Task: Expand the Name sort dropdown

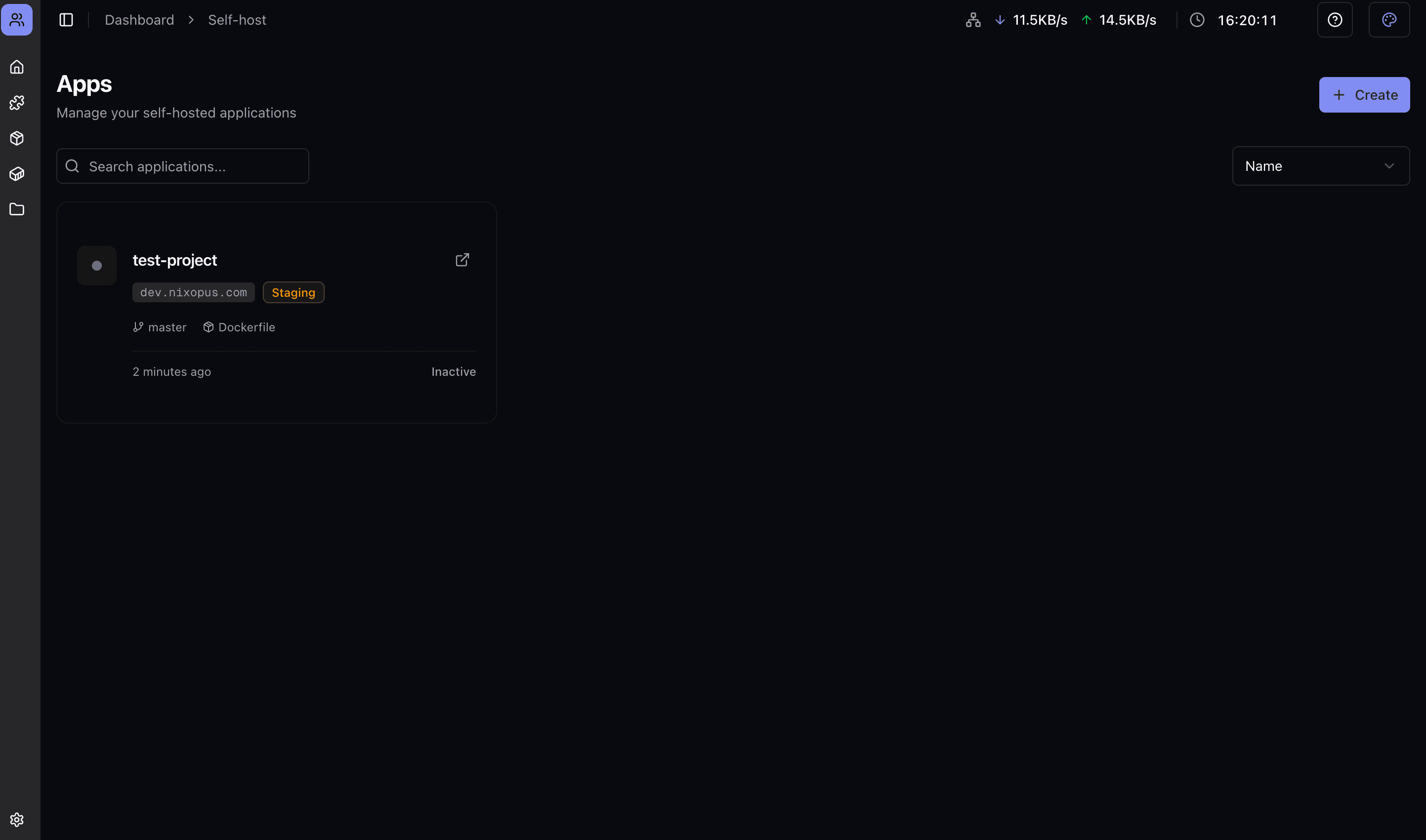Action: point(1320,166)
